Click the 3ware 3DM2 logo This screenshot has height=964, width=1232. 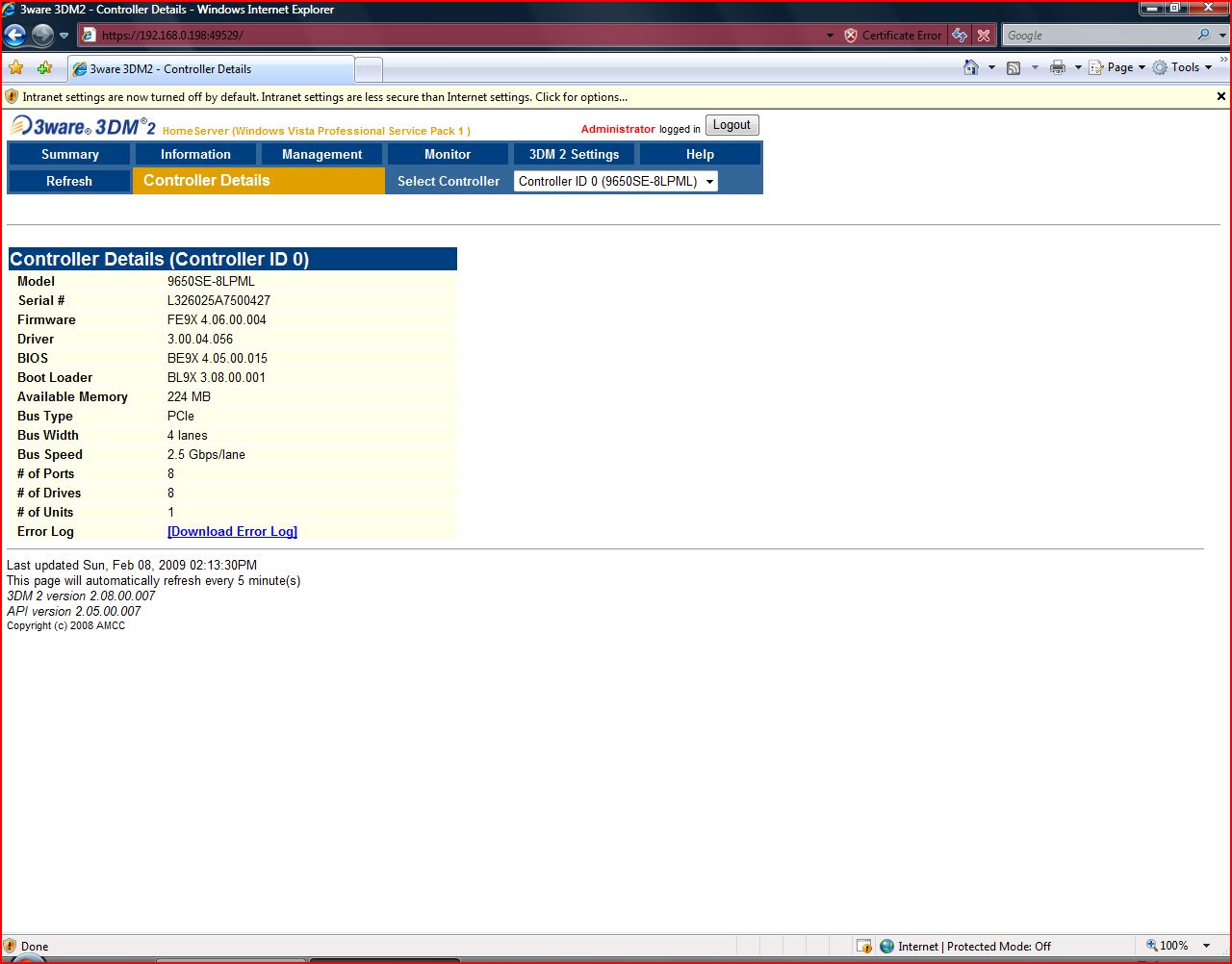tap(83, 127)
